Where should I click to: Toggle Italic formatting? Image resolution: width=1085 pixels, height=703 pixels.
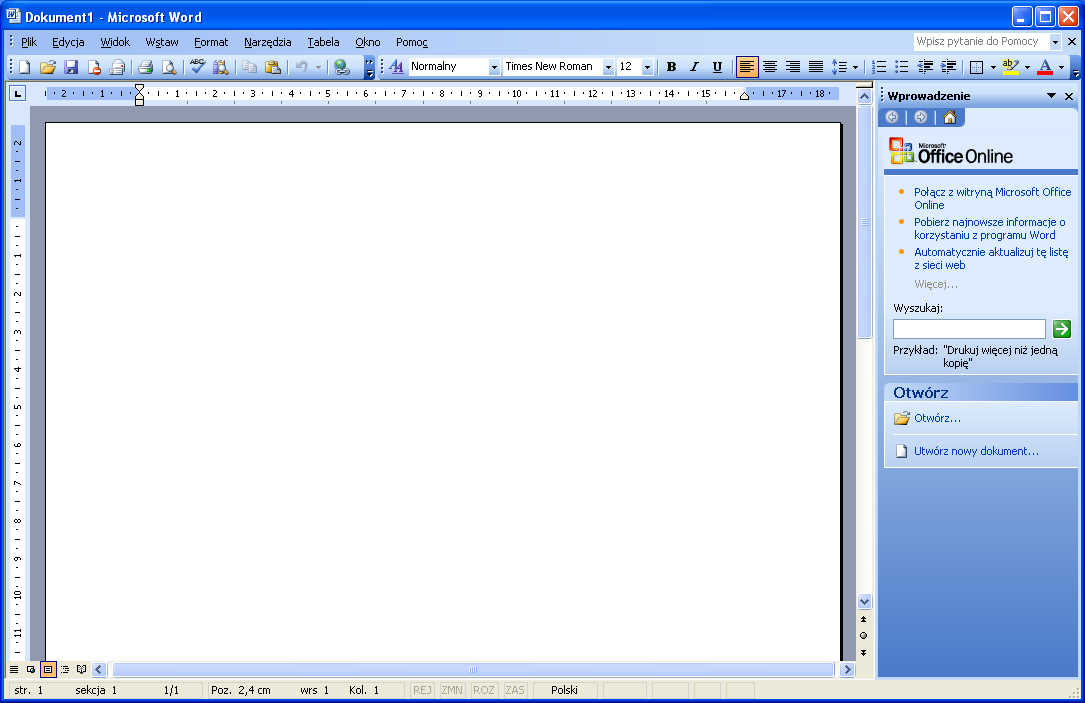(x=694, y=67)
